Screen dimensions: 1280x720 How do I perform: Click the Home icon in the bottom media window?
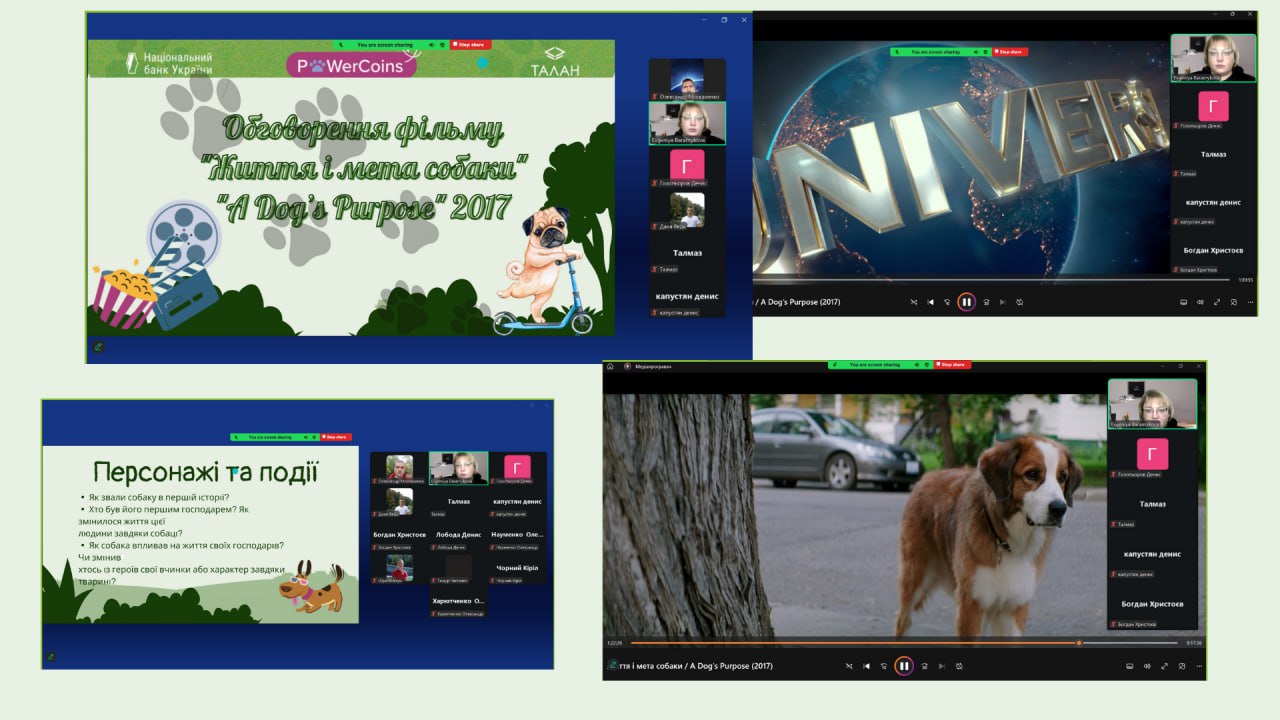coord(610,366)
